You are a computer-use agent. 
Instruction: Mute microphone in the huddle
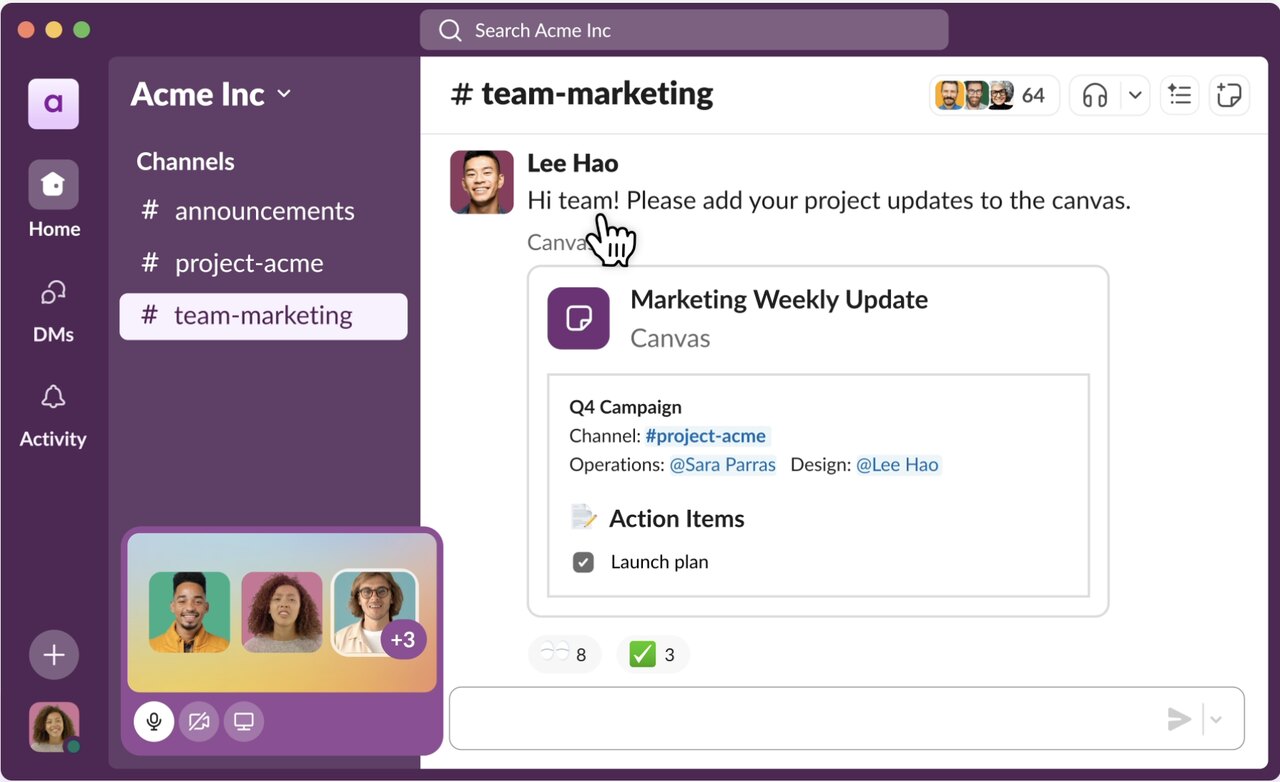(x=154, y=721)
